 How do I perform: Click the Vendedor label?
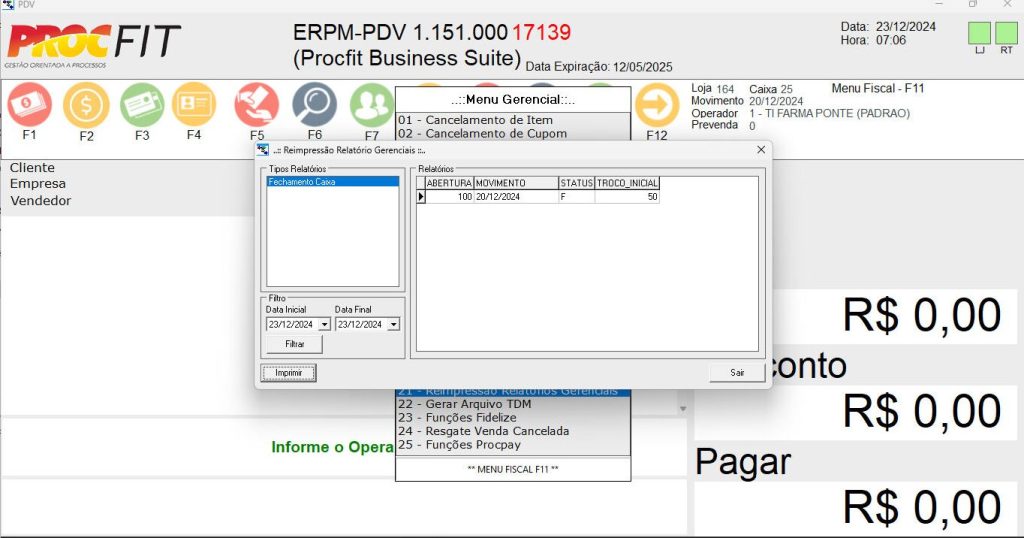(x=40, y=201)
